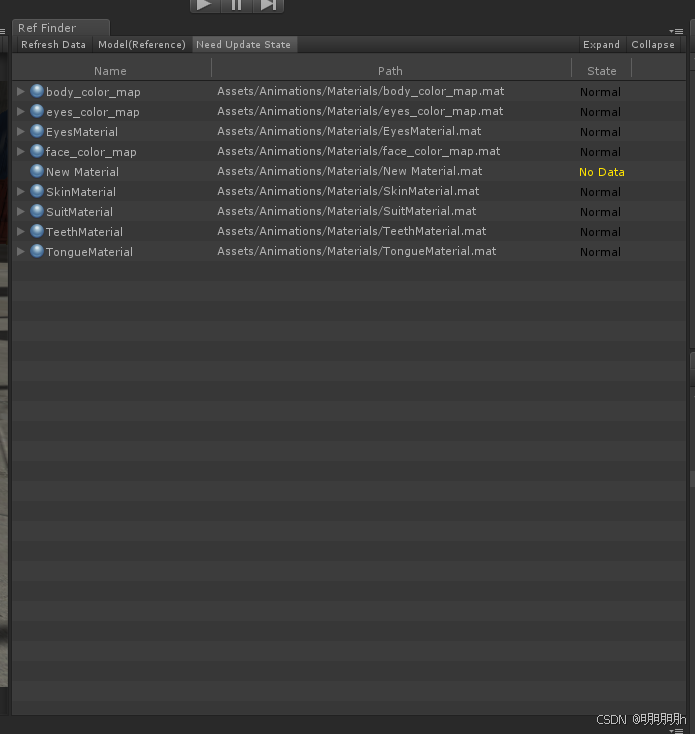
Task: Click path Assets/Animations/Materials/eyes_color_map.mat
Action: tap(360, 111)
